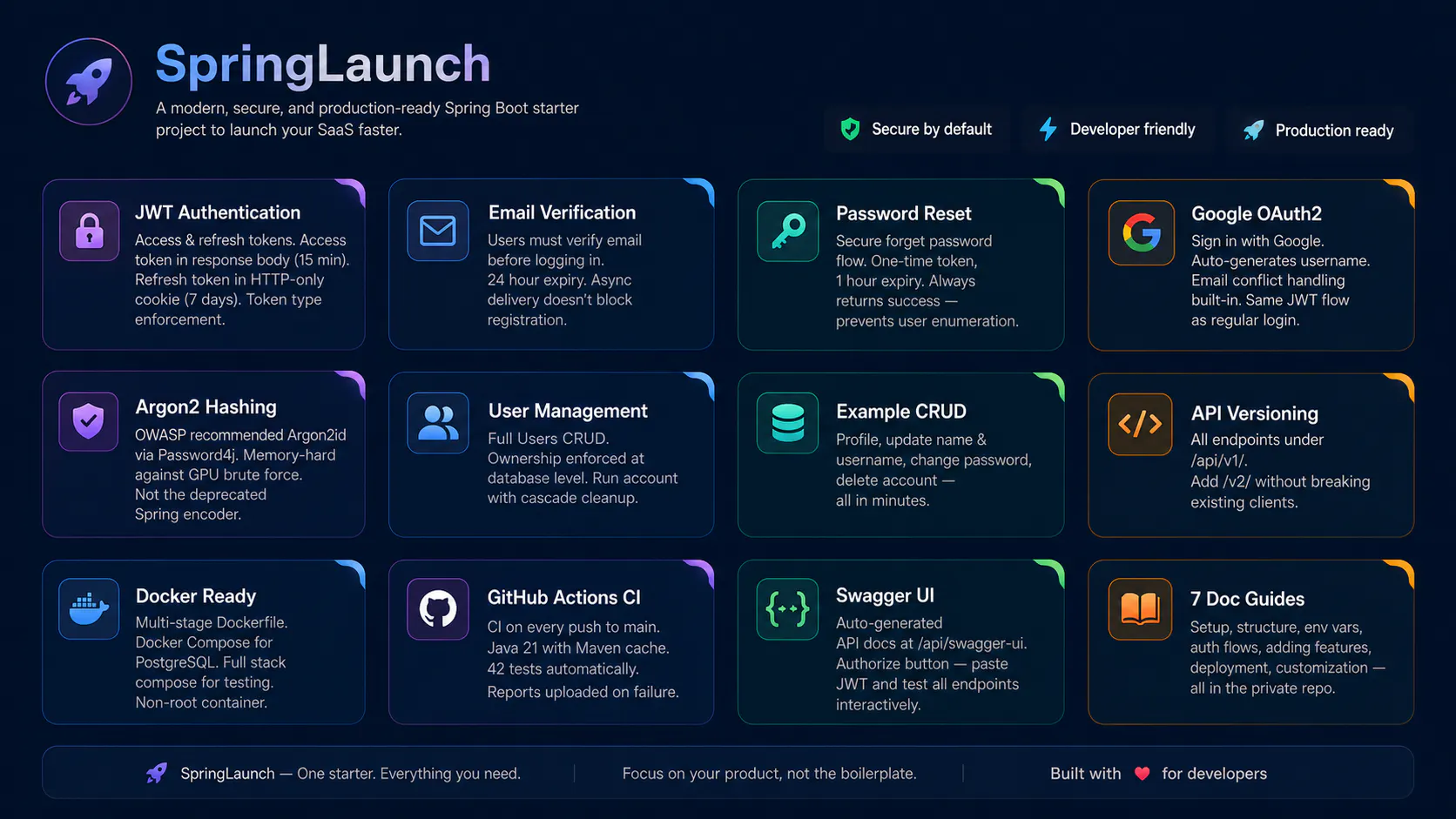
Task: Click 'Reports uploaded on failure.' description line
Action: click(x=583, y=692)
